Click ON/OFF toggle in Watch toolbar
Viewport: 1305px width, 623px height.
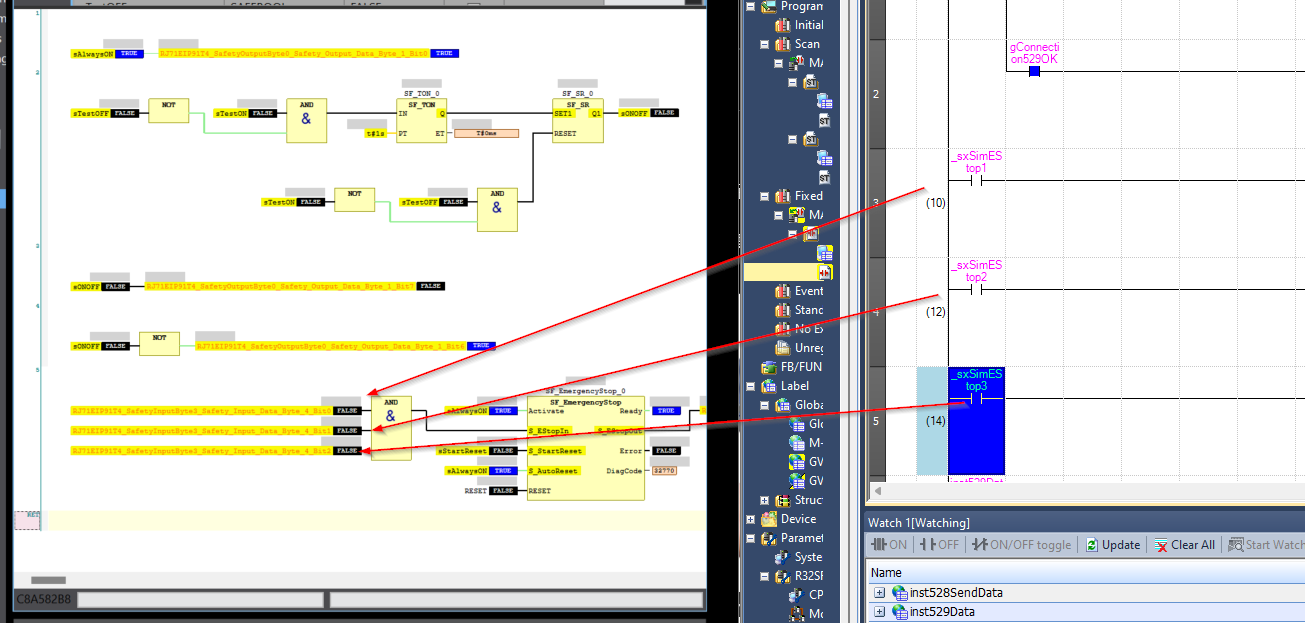click(1021, 545)
